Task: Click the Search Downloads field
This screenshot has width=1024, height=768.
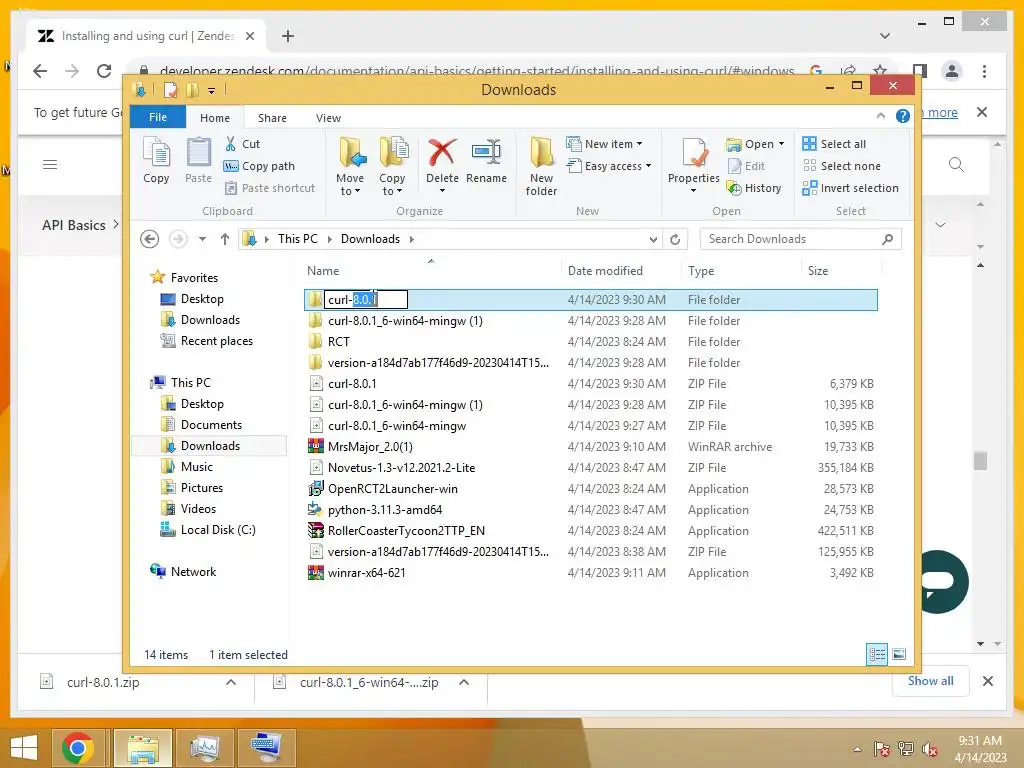Action: point(801,239)
